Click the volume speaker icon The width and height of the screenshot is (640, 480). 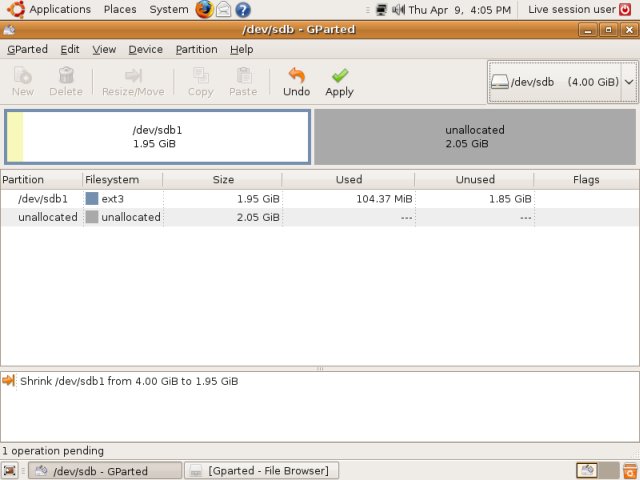tap(398, 9)
